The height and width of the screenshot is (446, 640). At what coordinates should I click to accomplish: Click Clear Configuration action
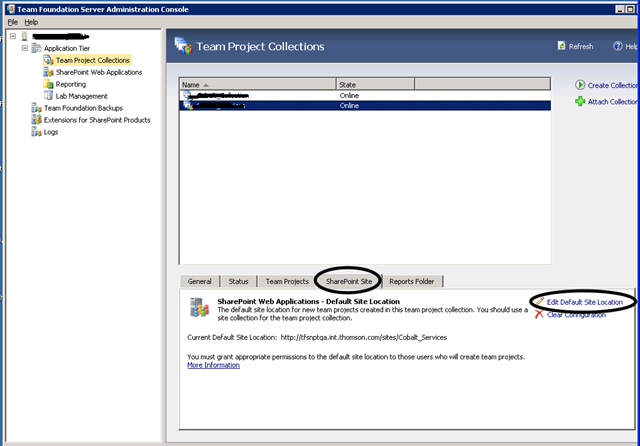pos(576,315)
